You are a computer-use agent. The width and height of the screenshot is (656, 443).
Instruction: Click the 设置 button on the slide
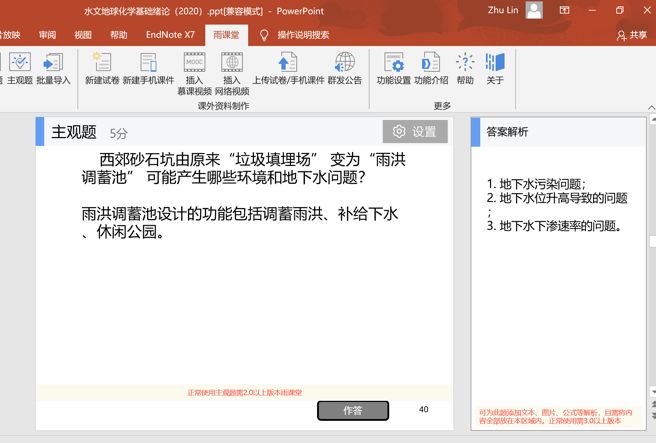(x=415, y=132)
